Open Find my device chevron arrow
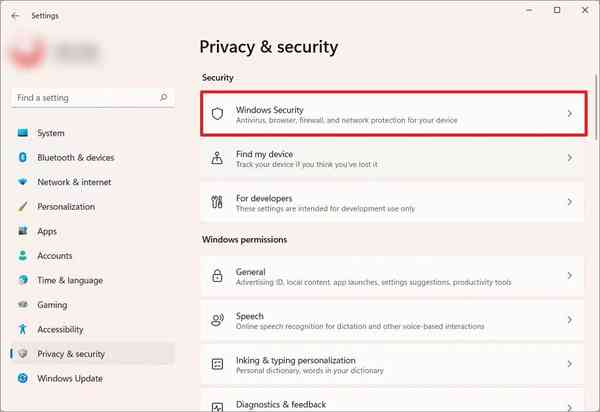 point(570,158)
